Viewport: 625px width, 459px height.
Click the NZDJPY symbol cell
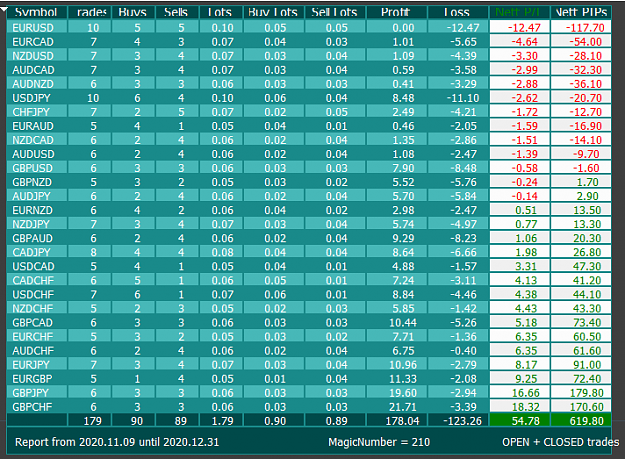[x=37, y=224]
